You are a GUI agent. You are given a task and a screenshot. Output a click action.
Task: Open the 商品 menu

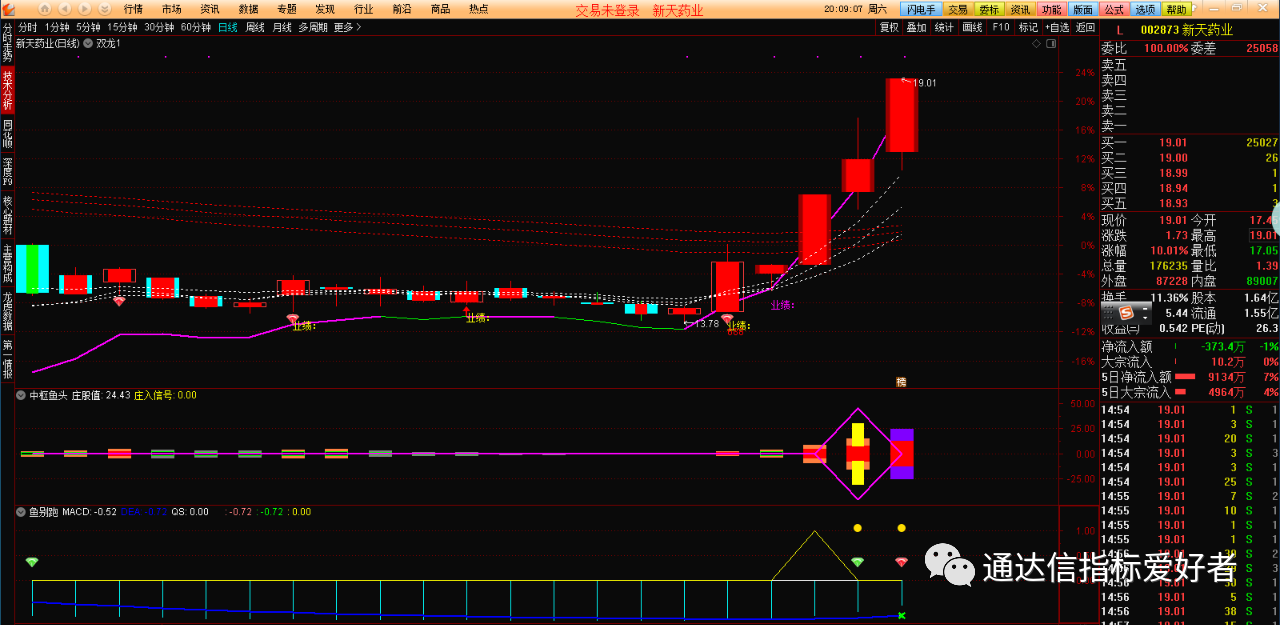pyautogui.click(x=440, y=9)
